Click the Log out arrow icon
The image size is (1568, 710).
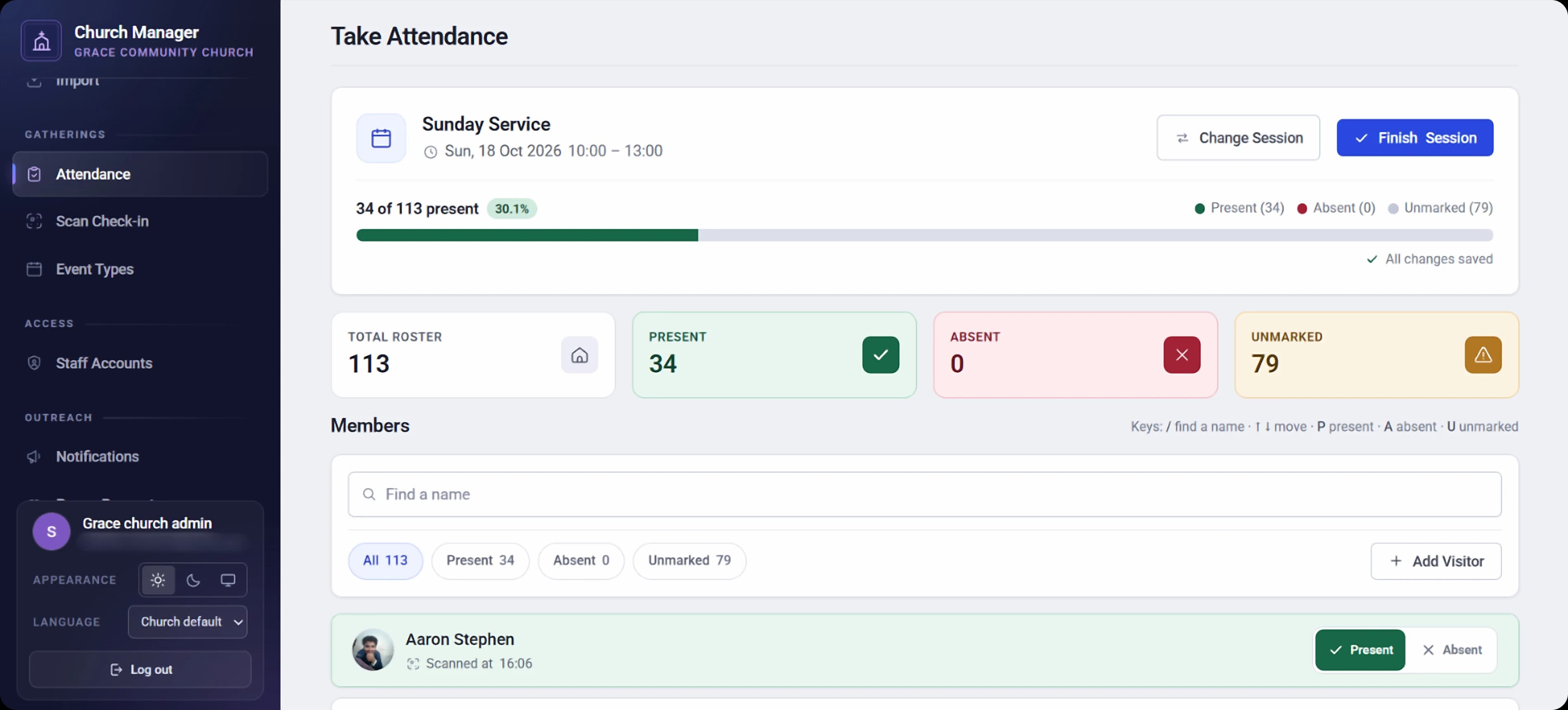pos(116,670)
